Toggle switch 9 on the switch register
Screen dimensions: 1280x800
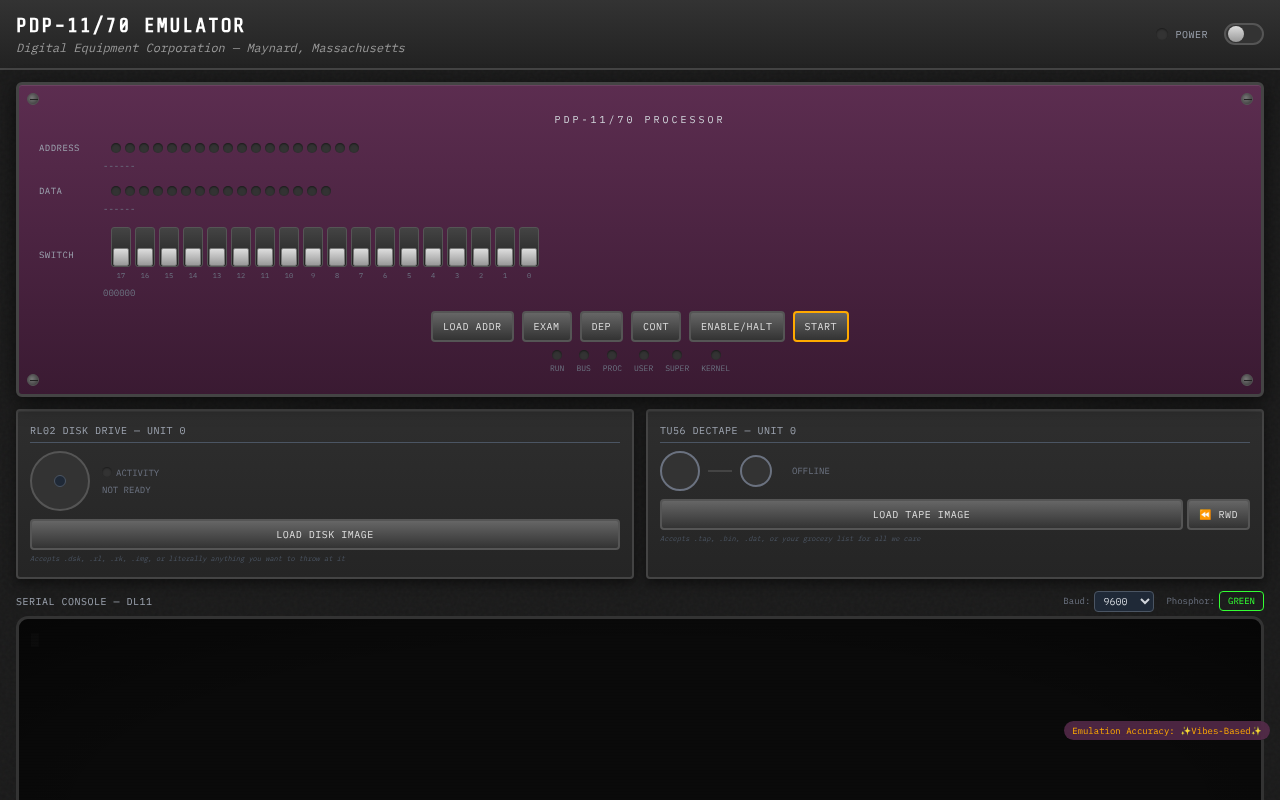point(312,248)
